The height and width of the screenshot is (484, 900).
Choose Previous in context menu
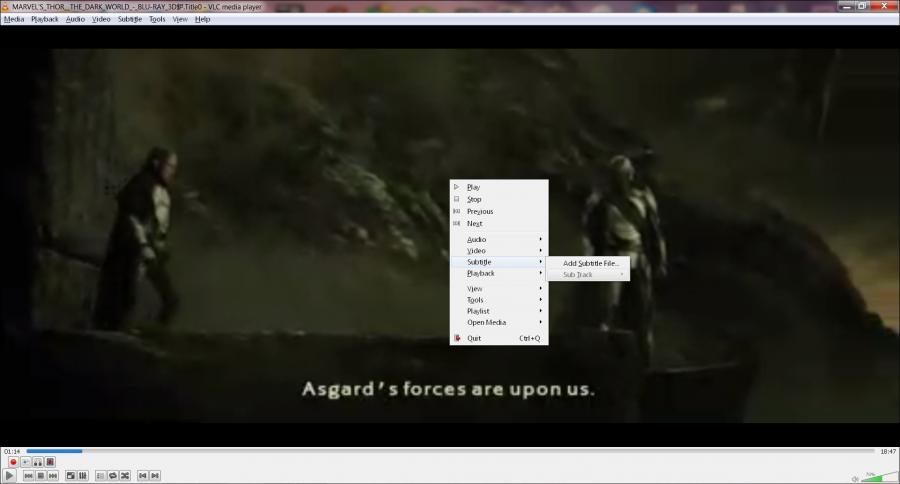[x=499, y=211]
